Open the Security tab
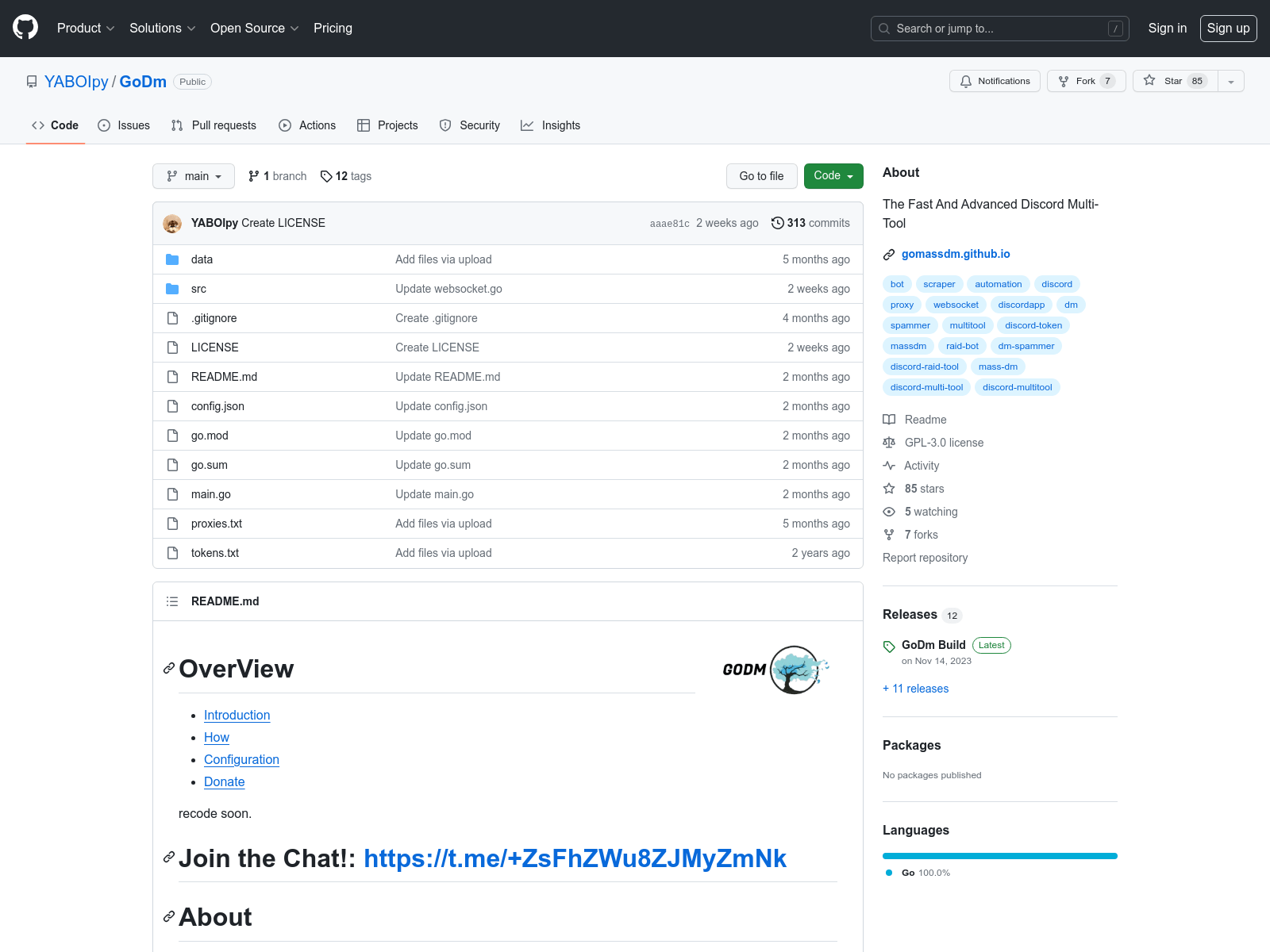The image size is (1270, 952). [470, 125]
